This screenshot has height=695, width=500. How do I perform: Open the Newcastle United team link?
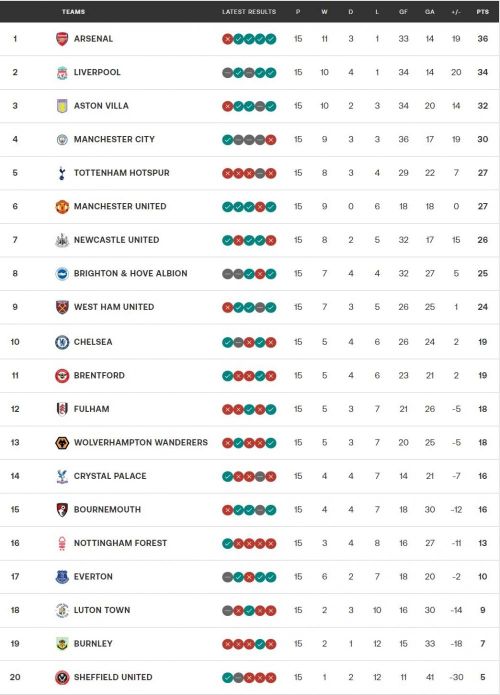pos(117,240)
